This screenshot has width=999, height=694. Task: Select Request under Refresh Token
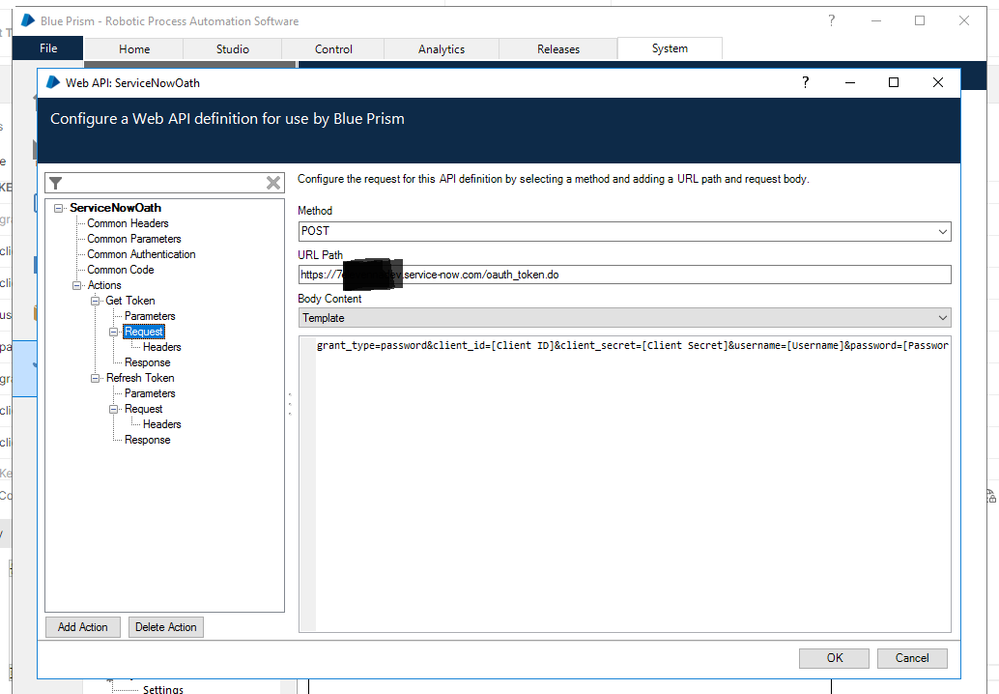(143, 409)
